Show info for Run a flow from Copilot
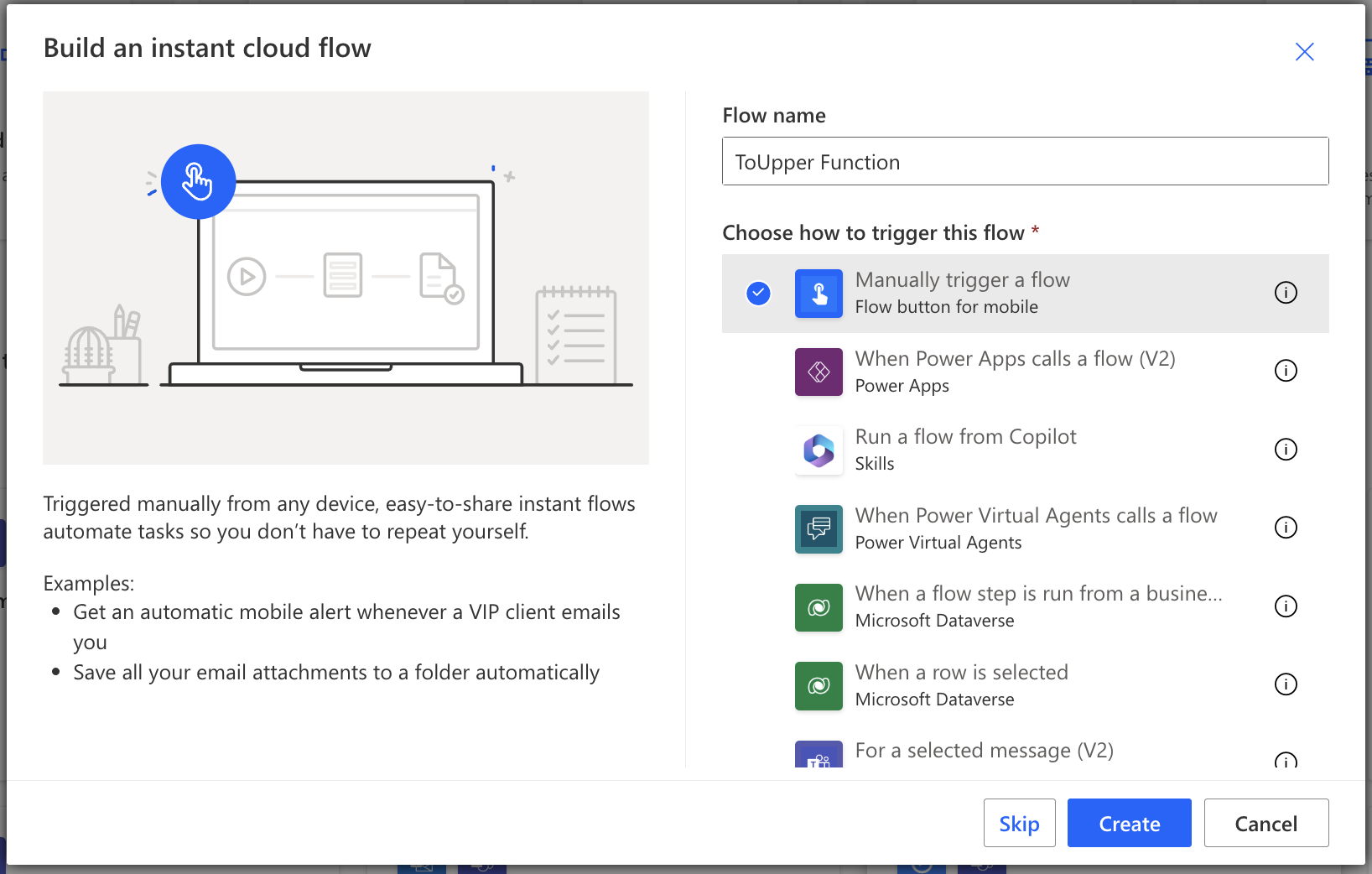The height and width of the screenshot is (874, 1372). pos(1286,450)
